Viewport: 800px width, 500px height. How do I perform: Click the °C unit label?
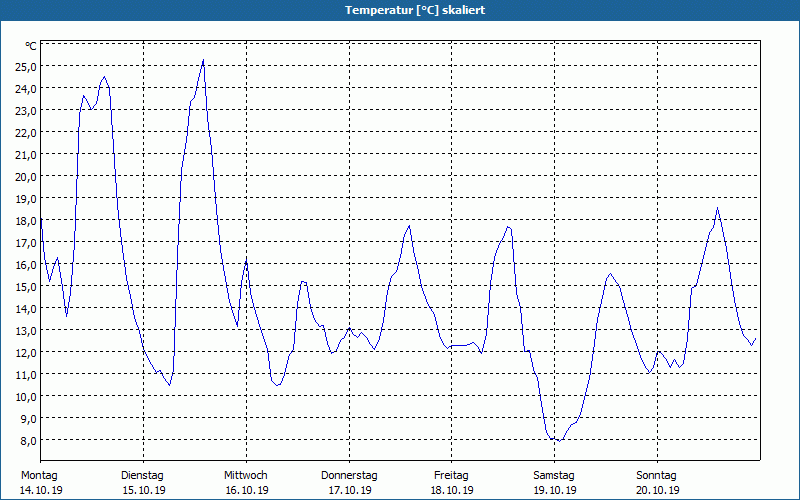[x=31, y=46]
